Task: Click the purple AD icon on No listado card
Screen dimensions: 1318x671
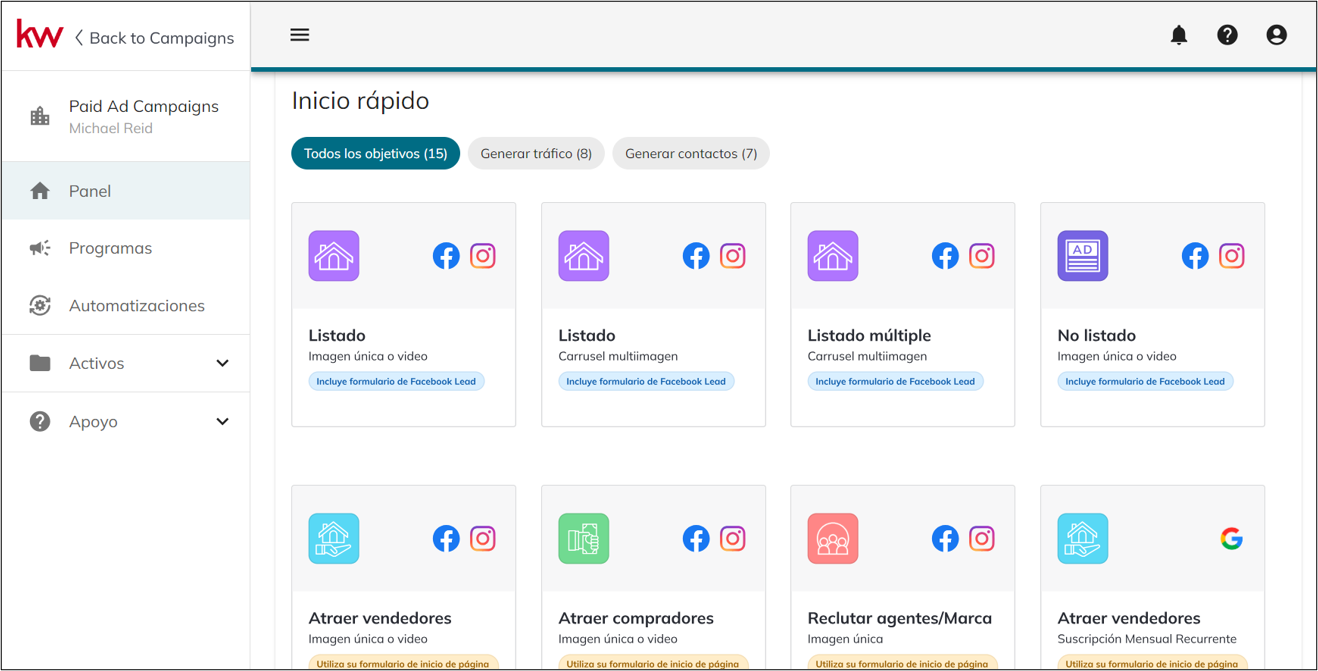Action: coord(1082,256)
